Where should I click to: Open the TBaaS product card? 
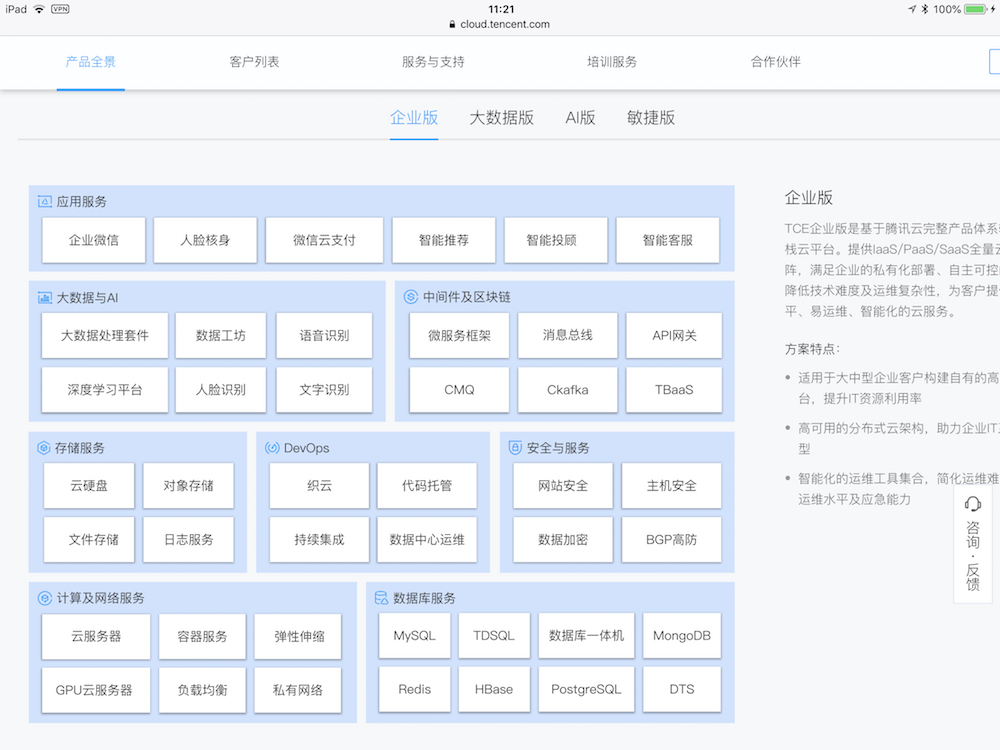674,390
